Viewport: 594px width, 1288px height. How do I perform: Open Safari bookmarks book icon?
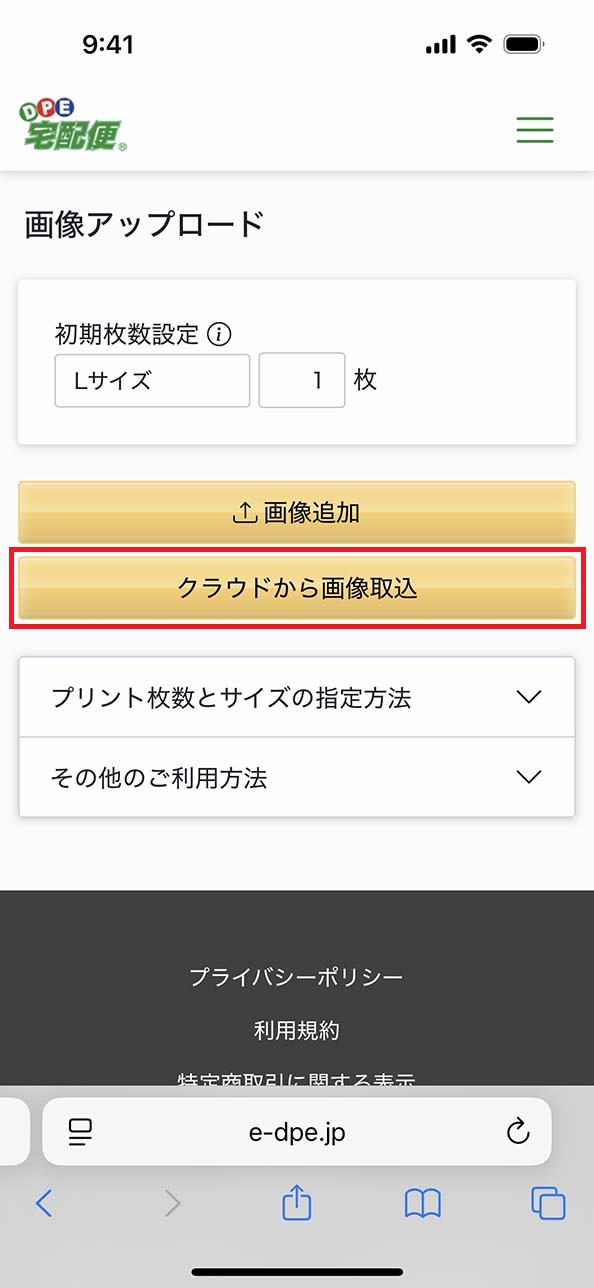coord(423,1204)
